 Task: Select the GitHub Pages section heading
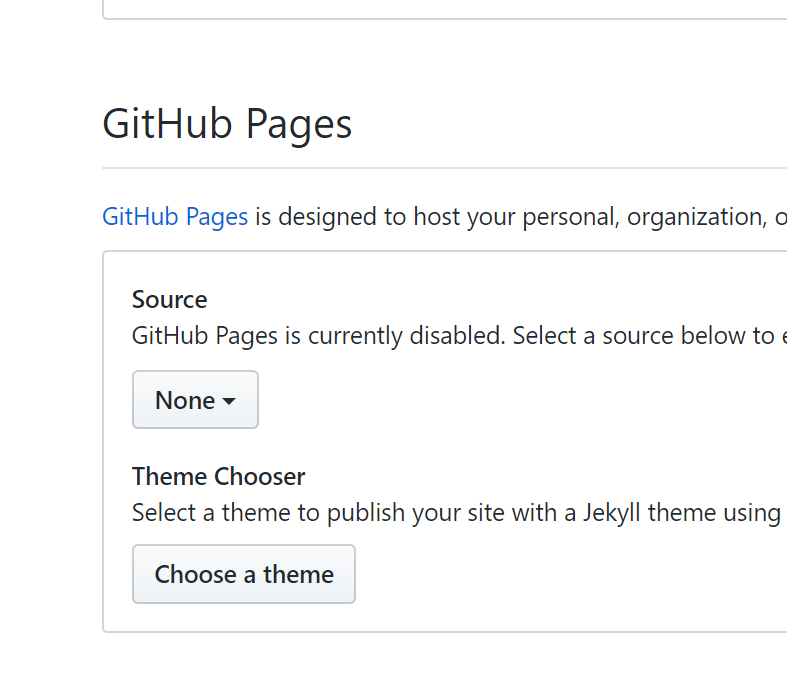tap(227, 124)
